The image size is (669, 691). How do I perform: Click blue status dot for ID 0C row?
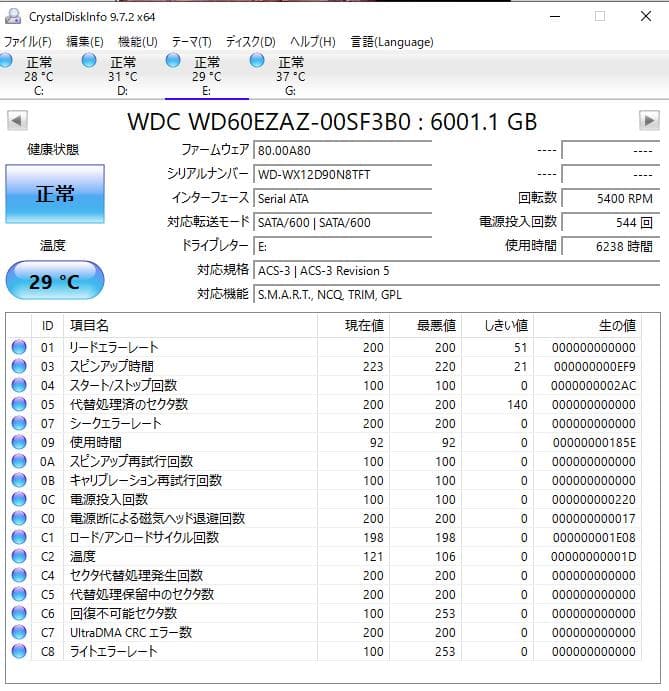click(19, 499)
